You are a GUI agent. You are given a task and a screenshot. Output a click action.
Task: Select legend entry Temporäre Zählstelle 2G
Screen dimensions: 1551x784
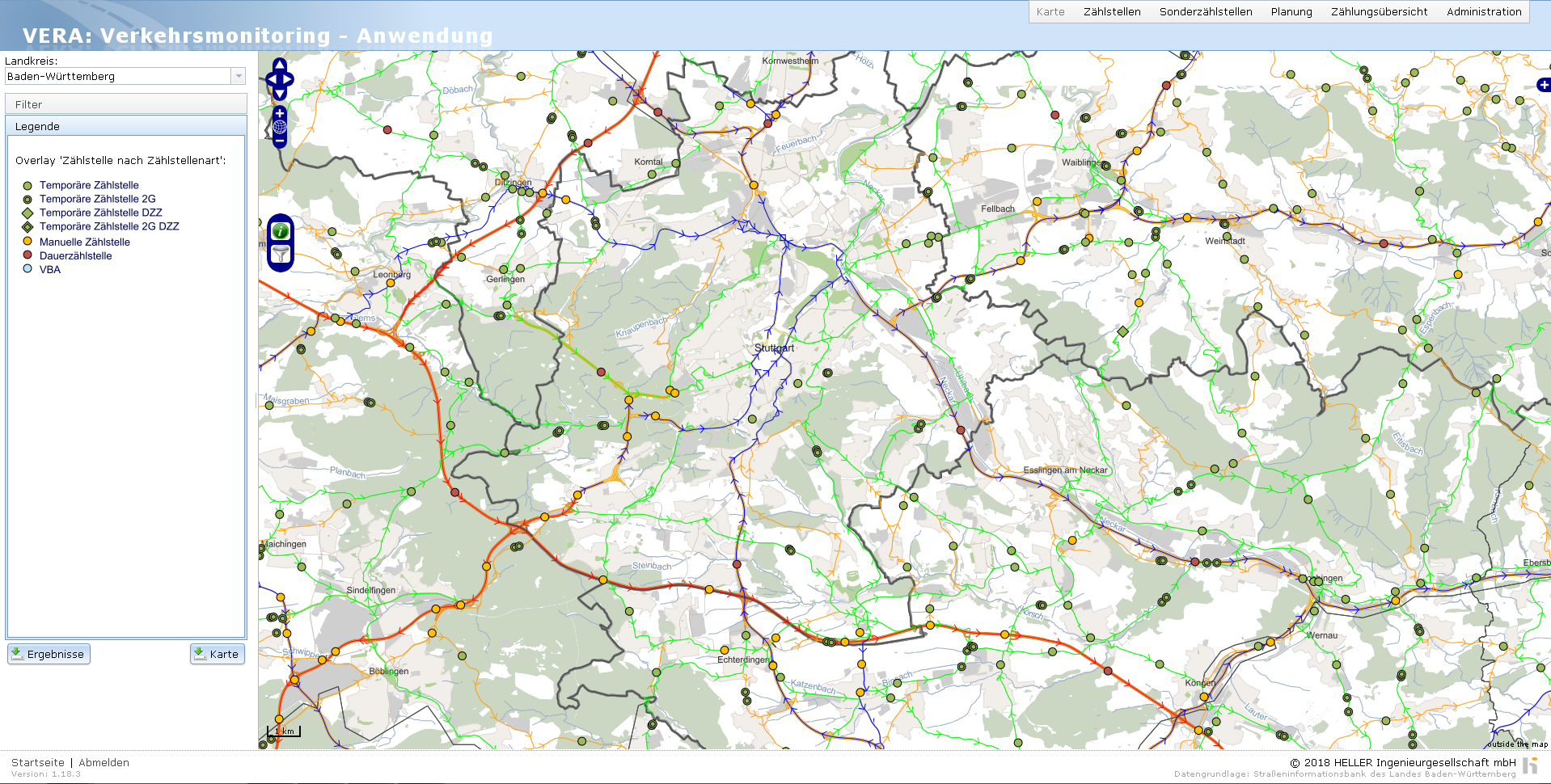pyautogui.click(x=97, y=199)
